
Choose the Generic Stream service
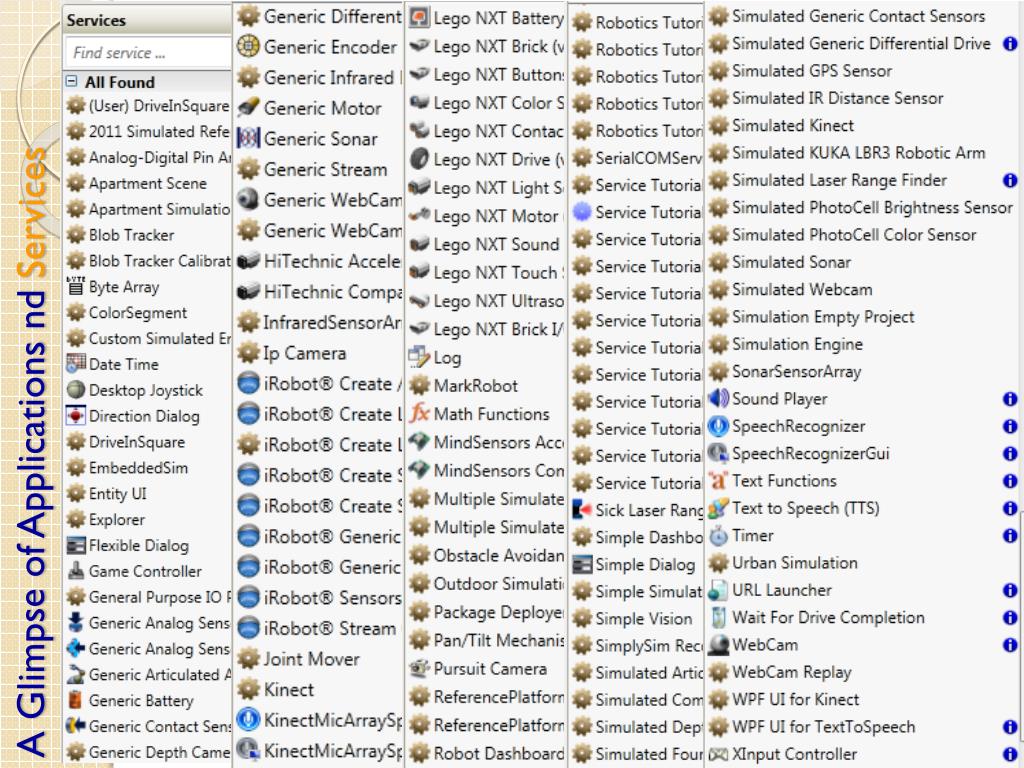tap(325, 169)
